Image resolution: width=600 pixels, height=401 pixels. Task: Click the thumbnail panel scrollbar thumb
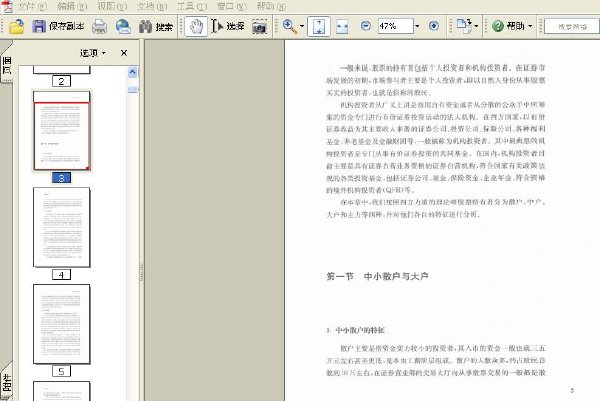click(132, 89)
